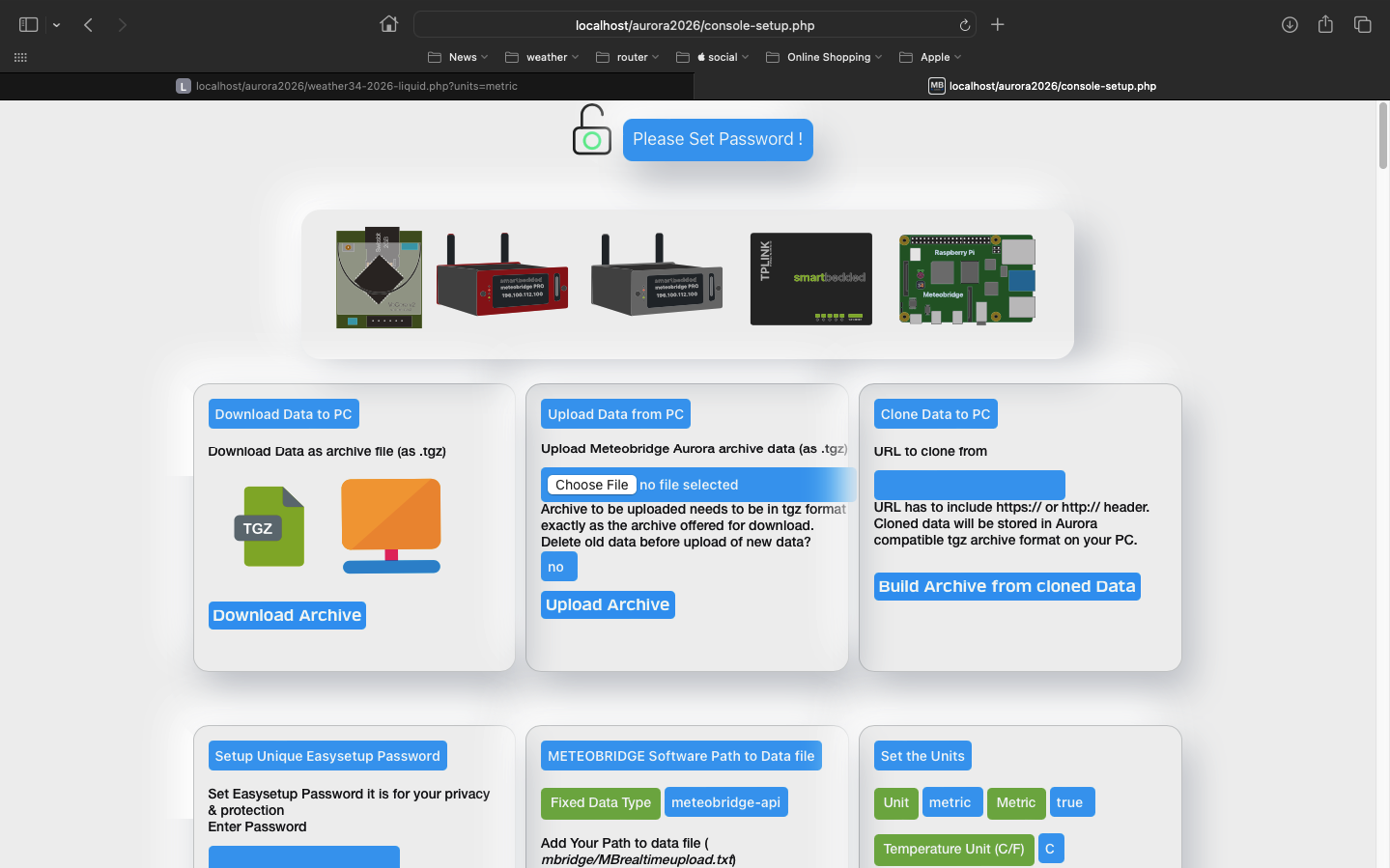Expand the News bookmarks folder
Viewport: 1390px width, 868px height.
point(458,57)
